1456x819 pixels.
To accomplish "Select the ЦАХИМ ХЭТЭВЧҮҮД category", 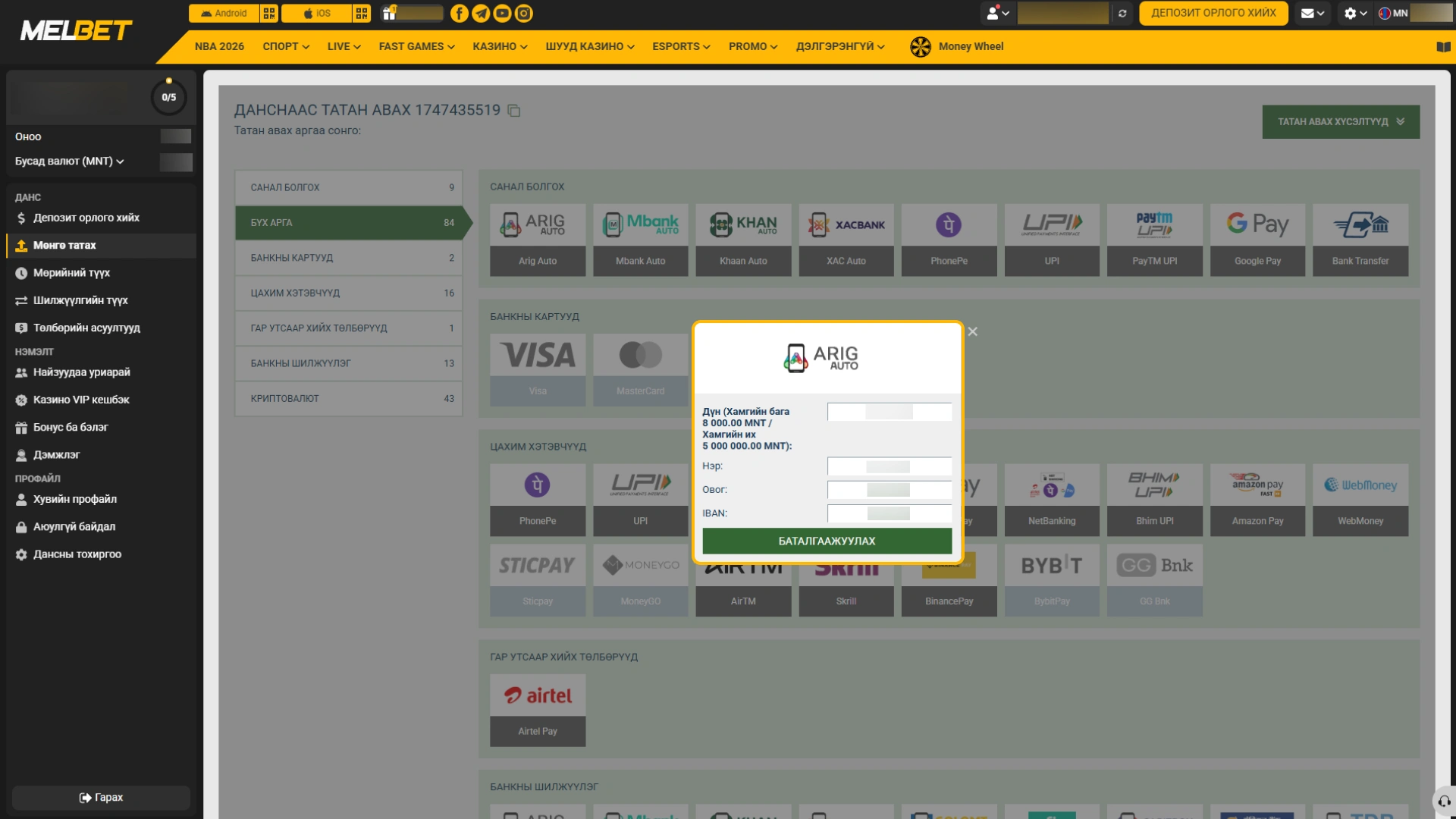I will click(349, 293).
